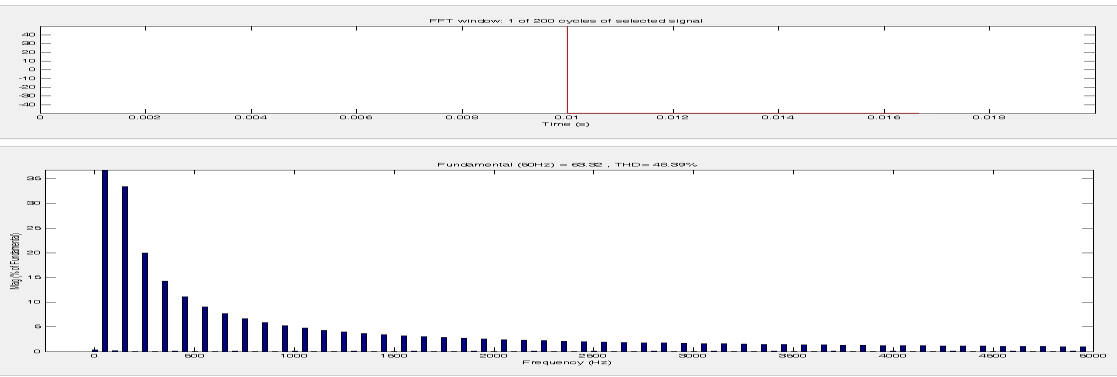The height and width of the screenshot is (377, 1117).
Task: Click the 1000 tick on the frequency axis
Action: [293, 356]
